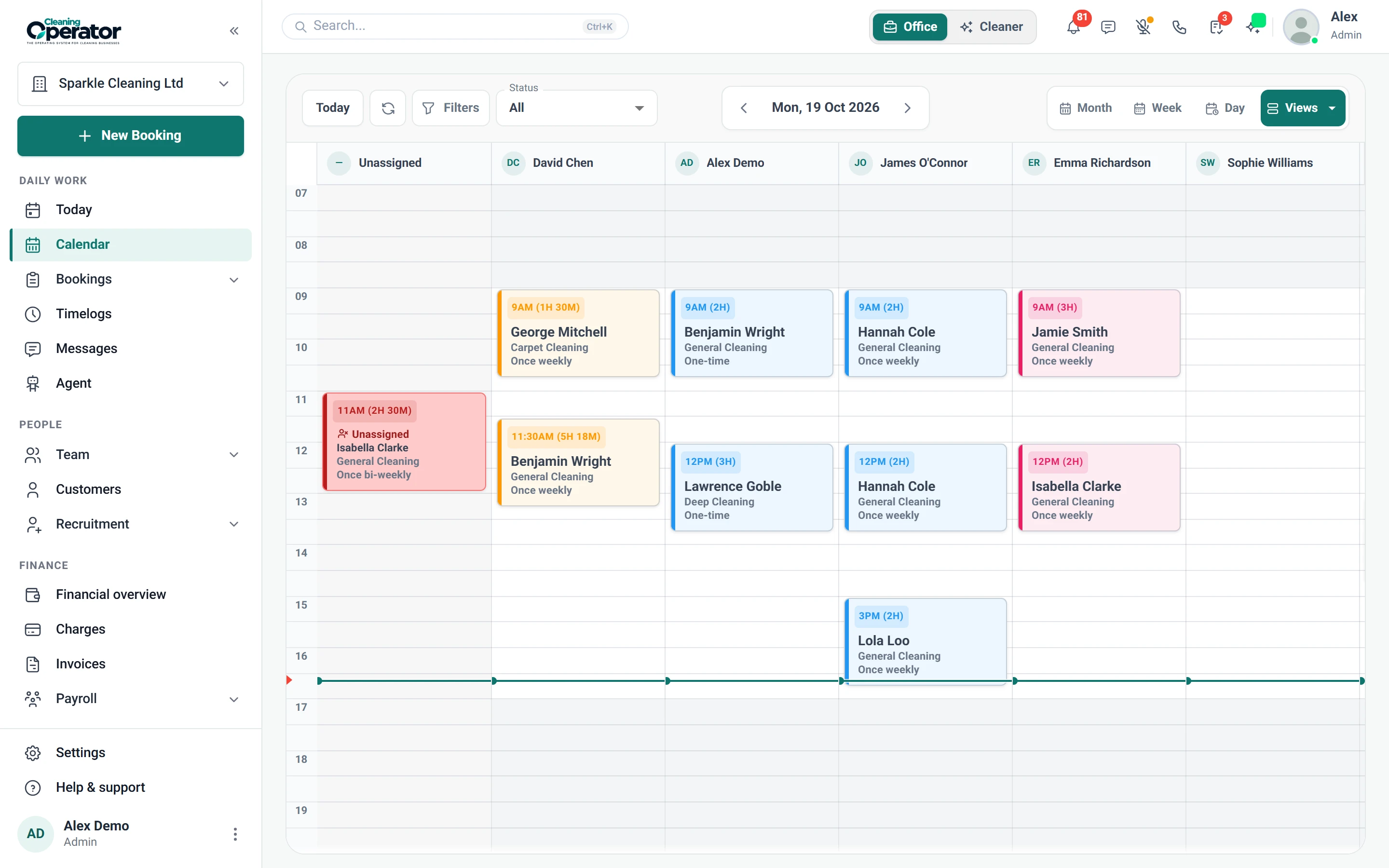Screen dimensions: 1389x868
Task: Open the three-dot menu beside Alex Demo
Action: [x=235, y=834]
